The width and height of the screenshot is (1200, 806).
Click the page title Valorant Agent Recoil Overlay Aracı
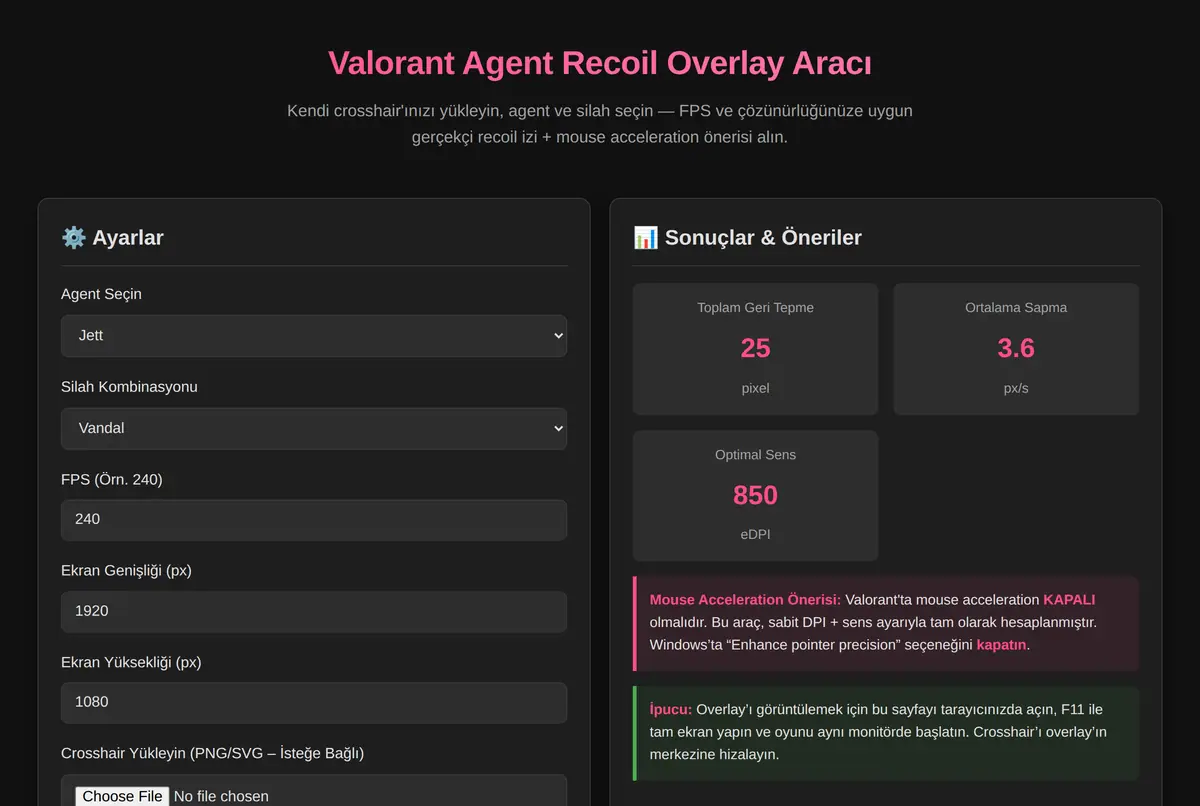tap(600, 64)
